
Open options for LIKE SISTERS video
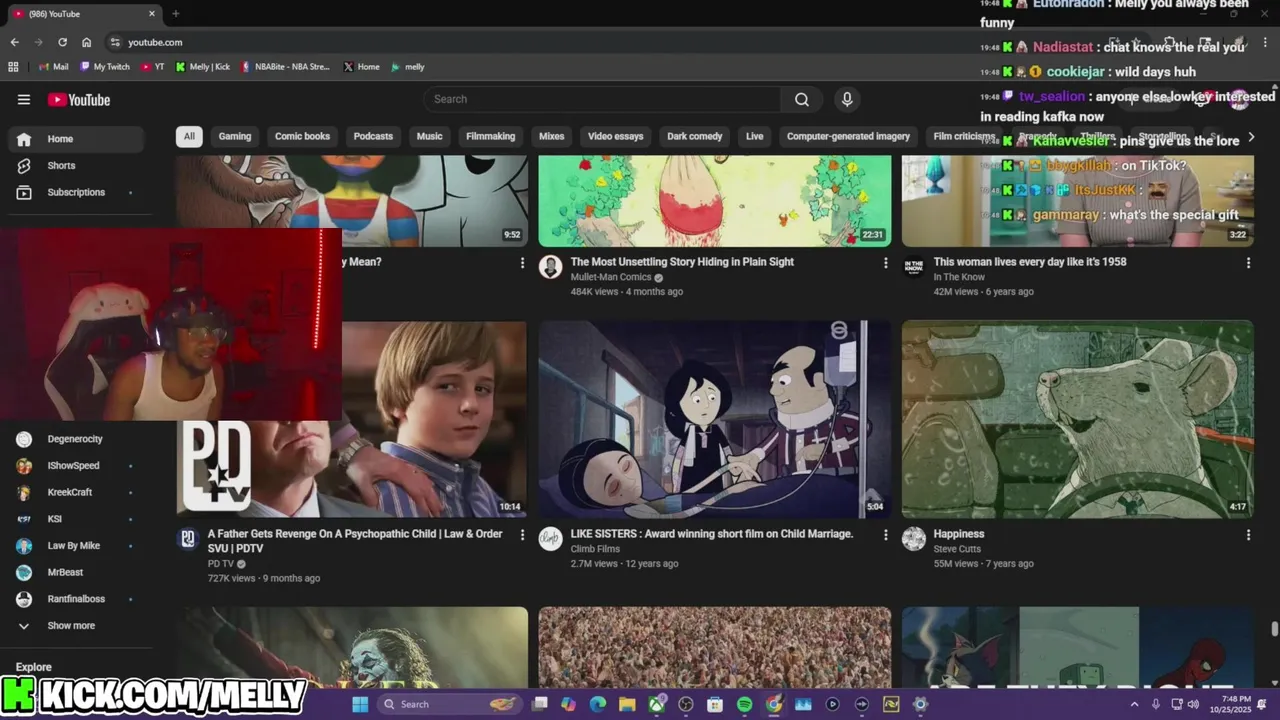(x=885, y=535)
